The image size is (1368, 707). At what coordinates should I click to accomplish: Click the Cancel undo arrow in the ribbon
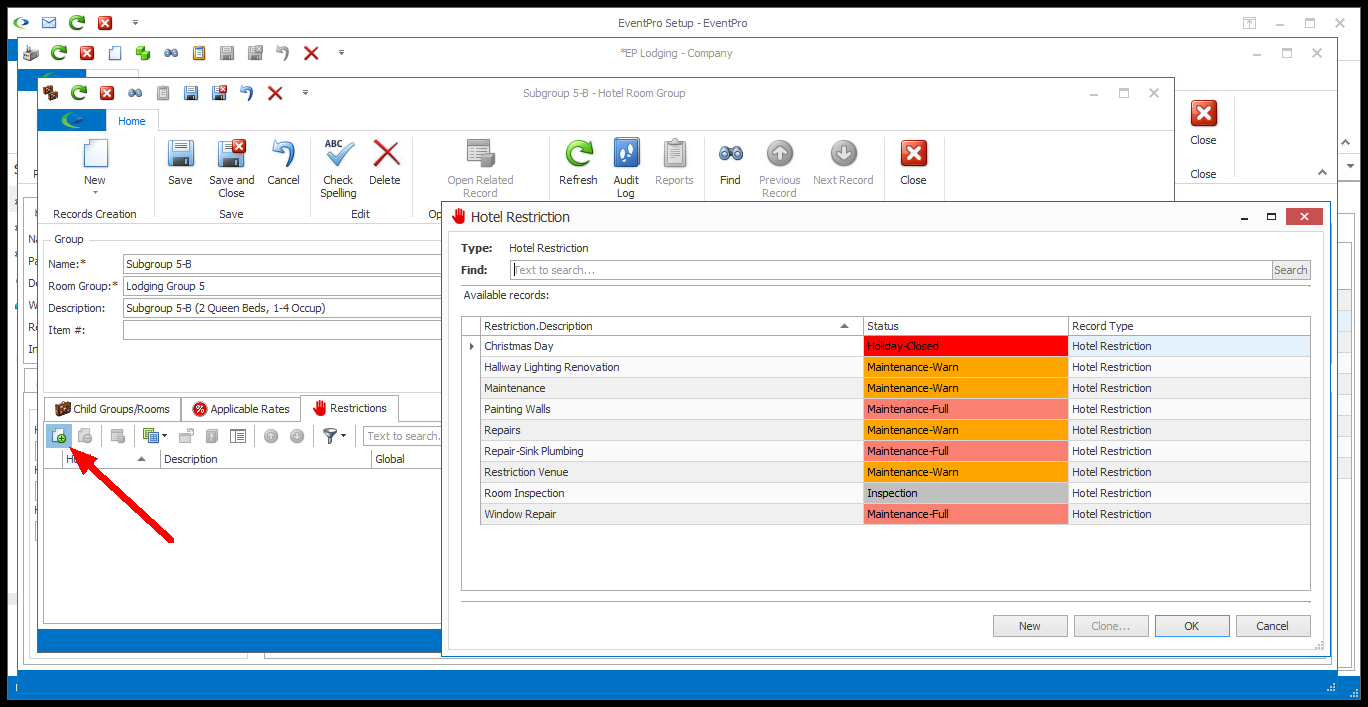point(283,162)
